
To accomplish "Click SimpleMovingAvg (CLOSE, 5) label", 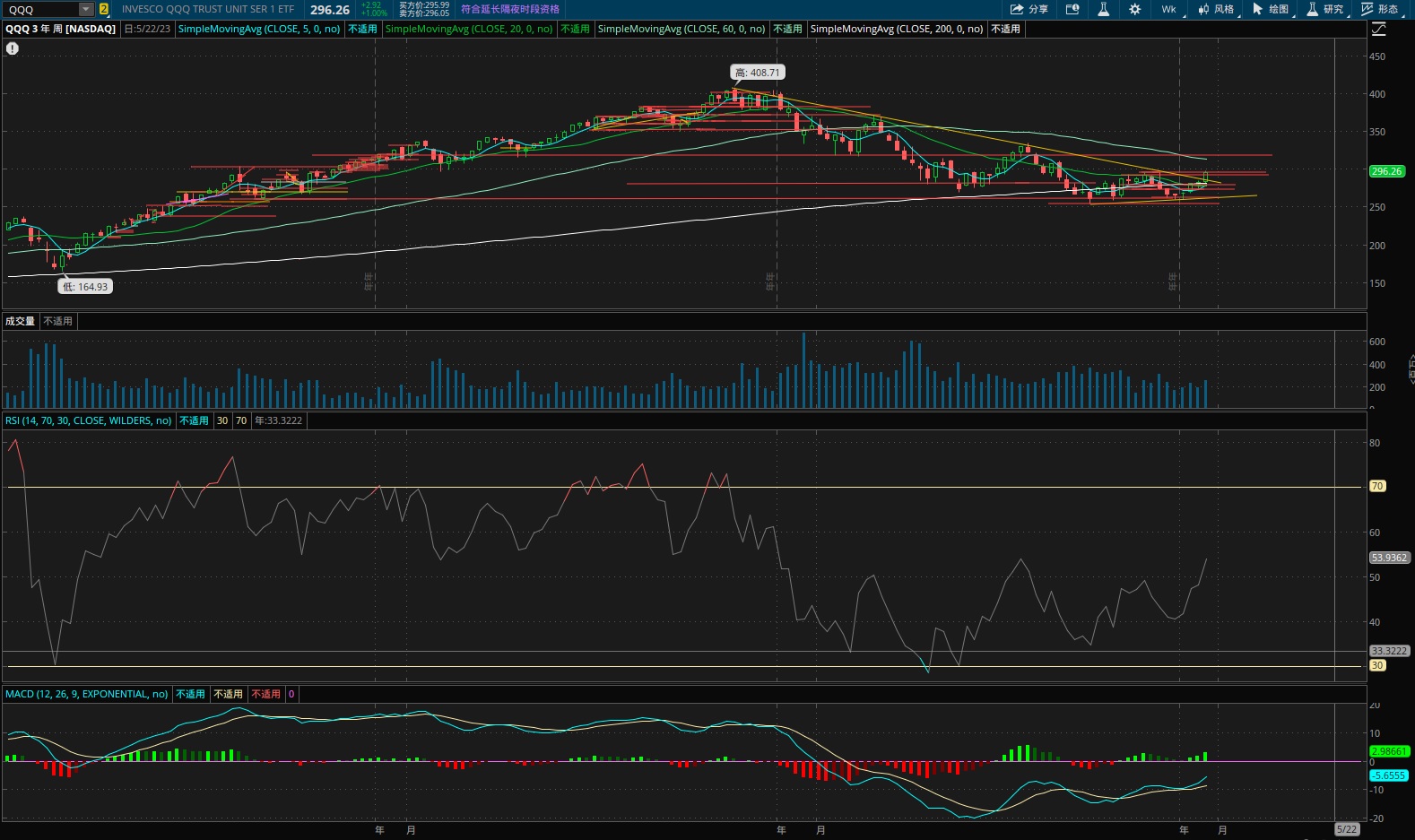I will [258, 29].
